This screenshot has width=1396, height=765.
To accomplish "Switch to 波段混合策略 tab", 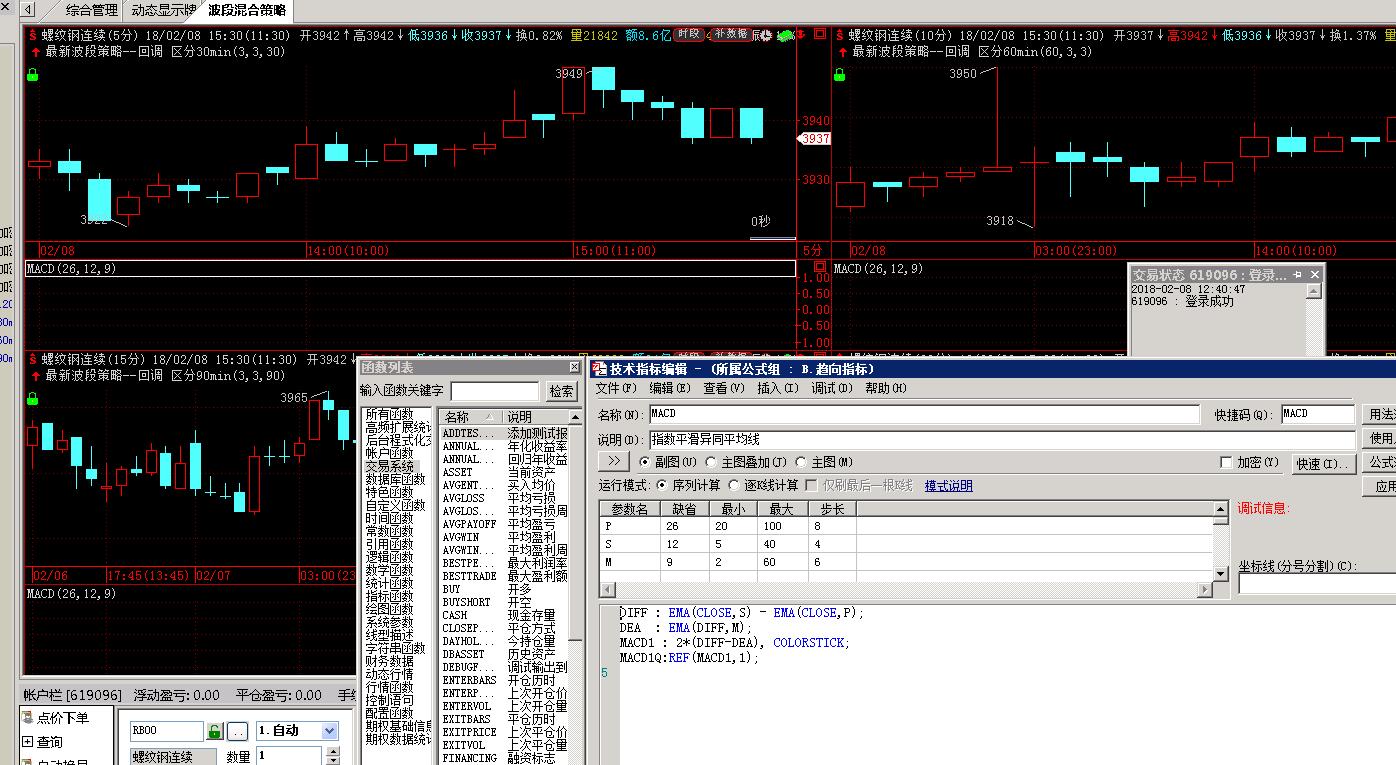I will 247,11.
